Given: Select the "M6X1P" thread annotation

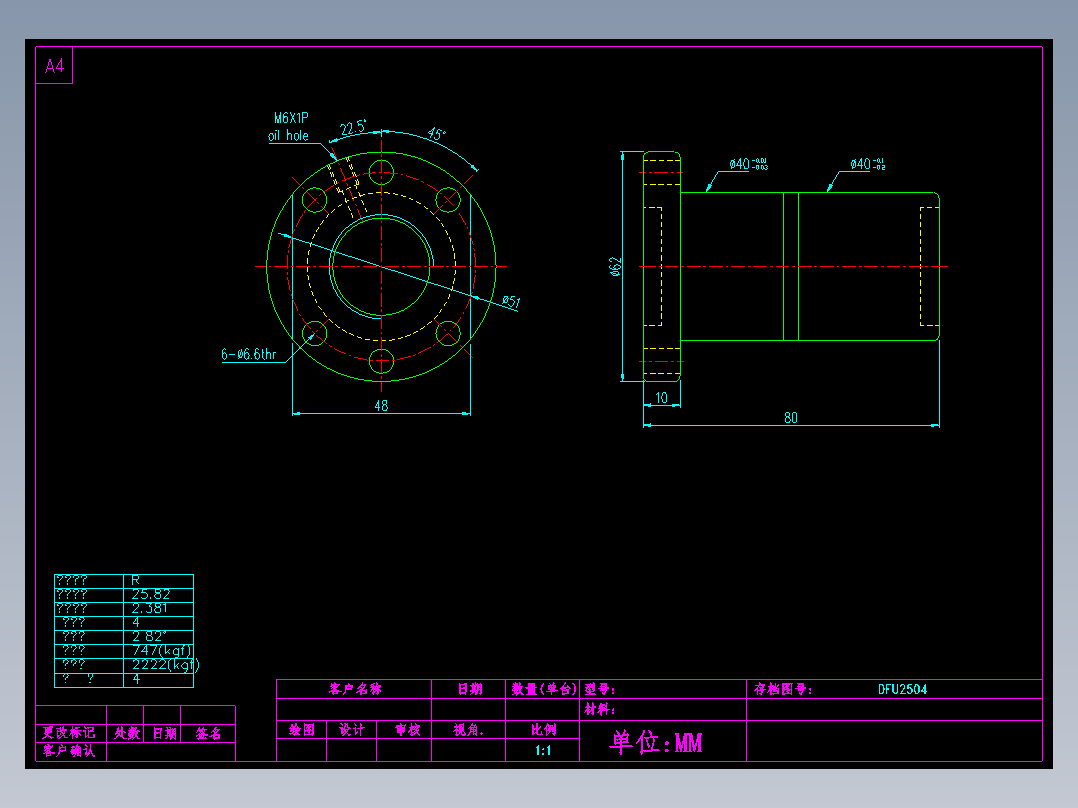Looking at the screenshot, I should tap(292, 118).
